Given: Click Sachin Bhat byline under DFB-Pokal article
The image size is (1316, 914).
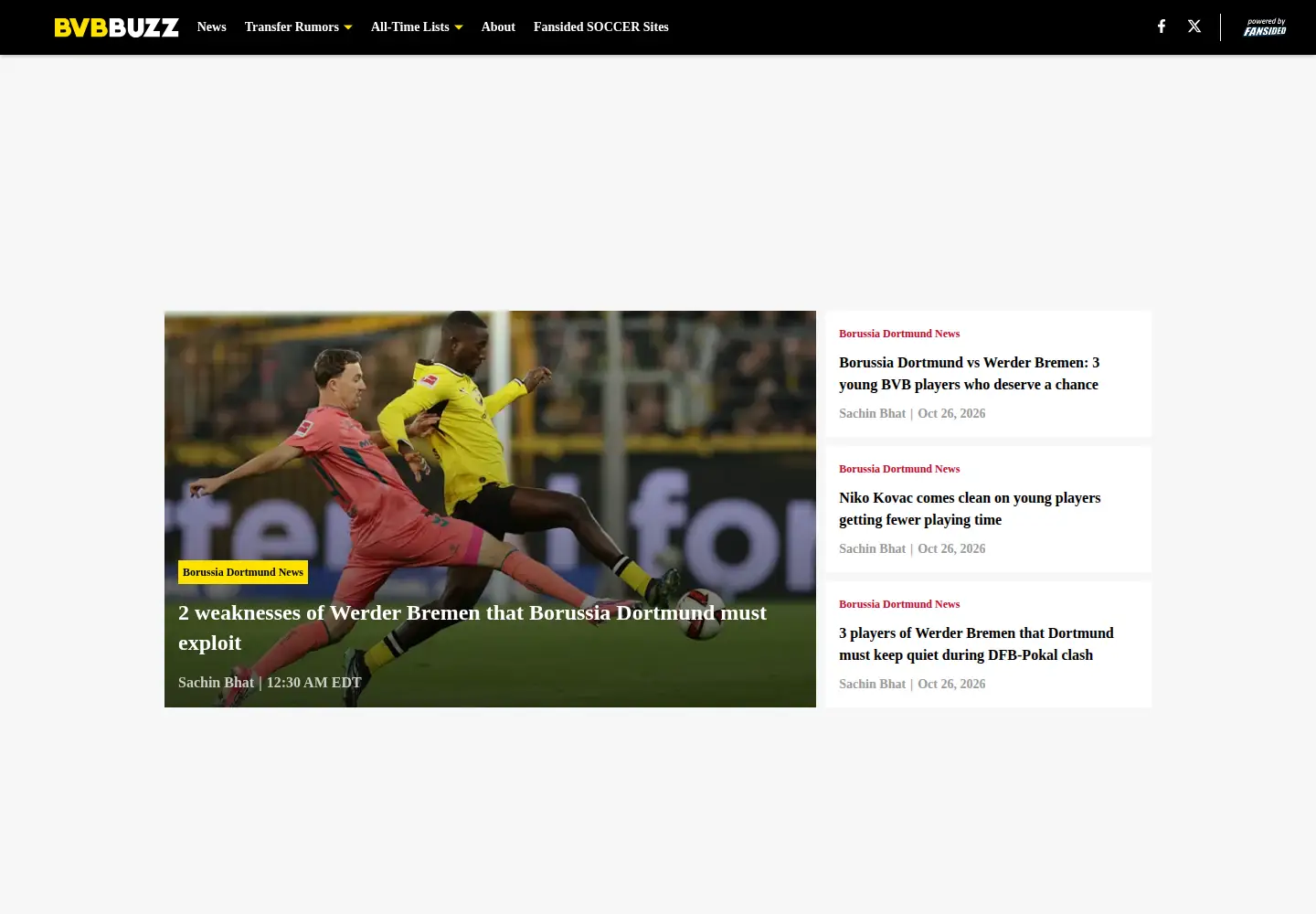Looking at the screenshot, I should tap(872, 685).
